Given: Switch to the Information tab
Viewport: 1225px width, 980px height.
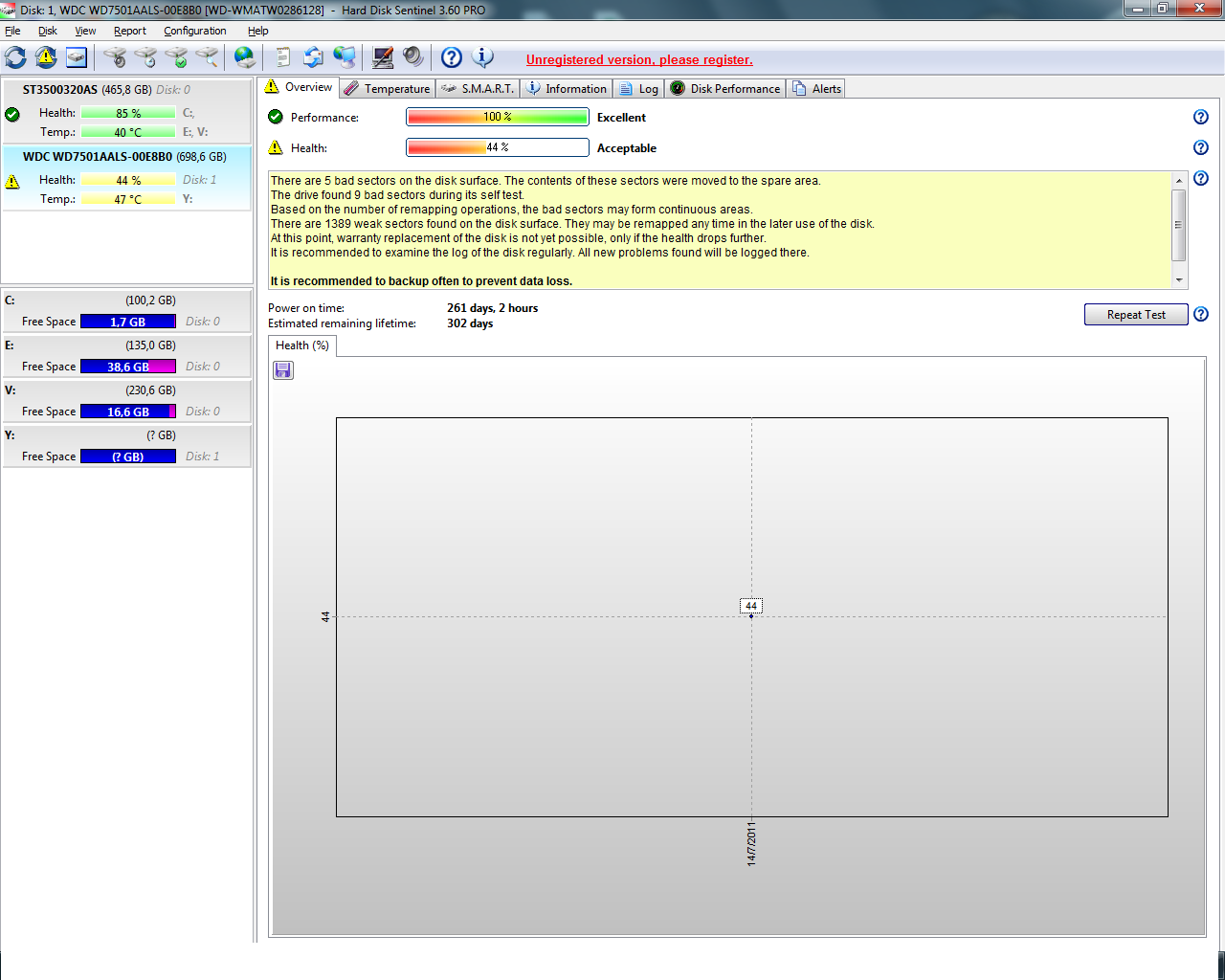Looking at the screenshot, I should (x=567, y=89).
